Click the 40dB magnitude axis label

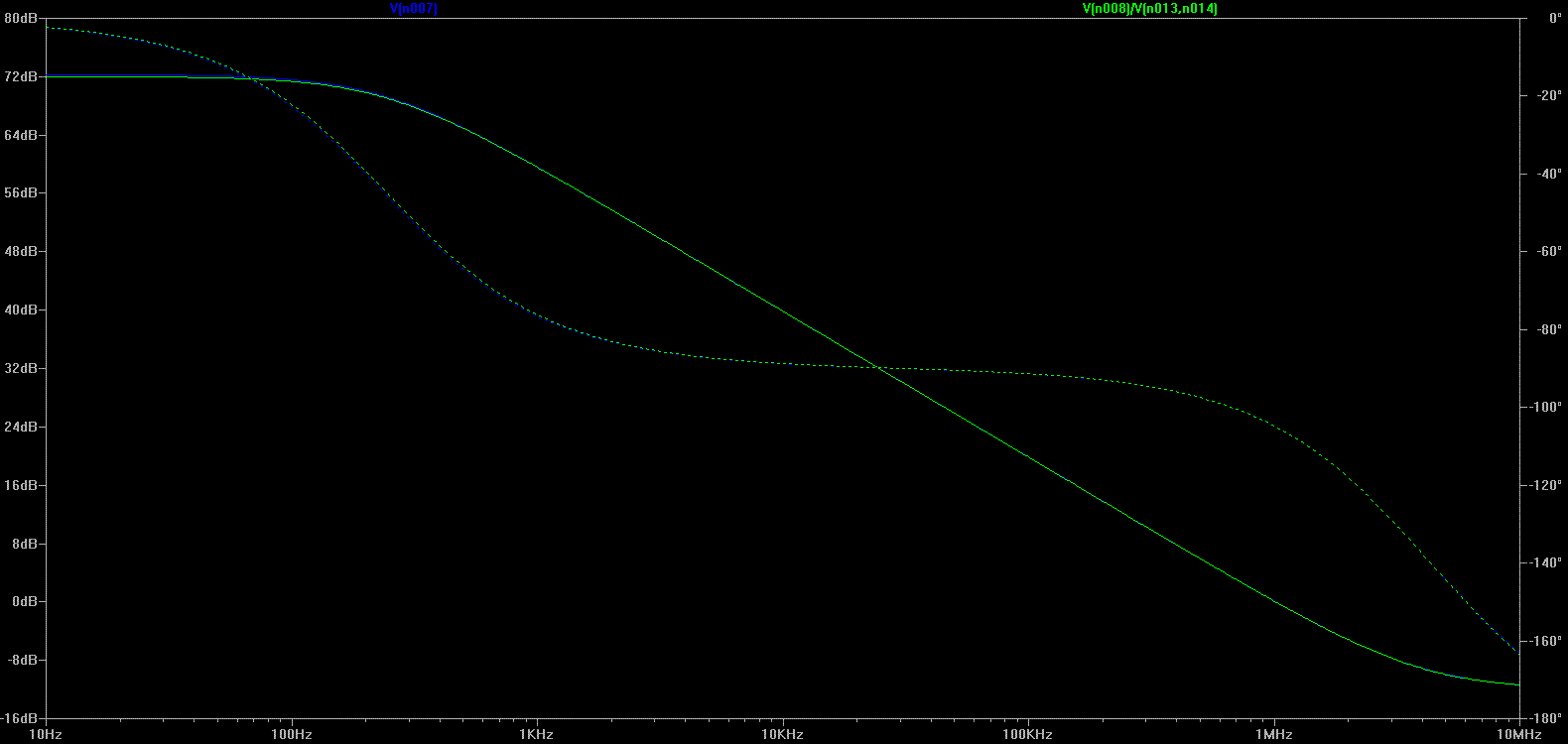[x=21, y=310]
